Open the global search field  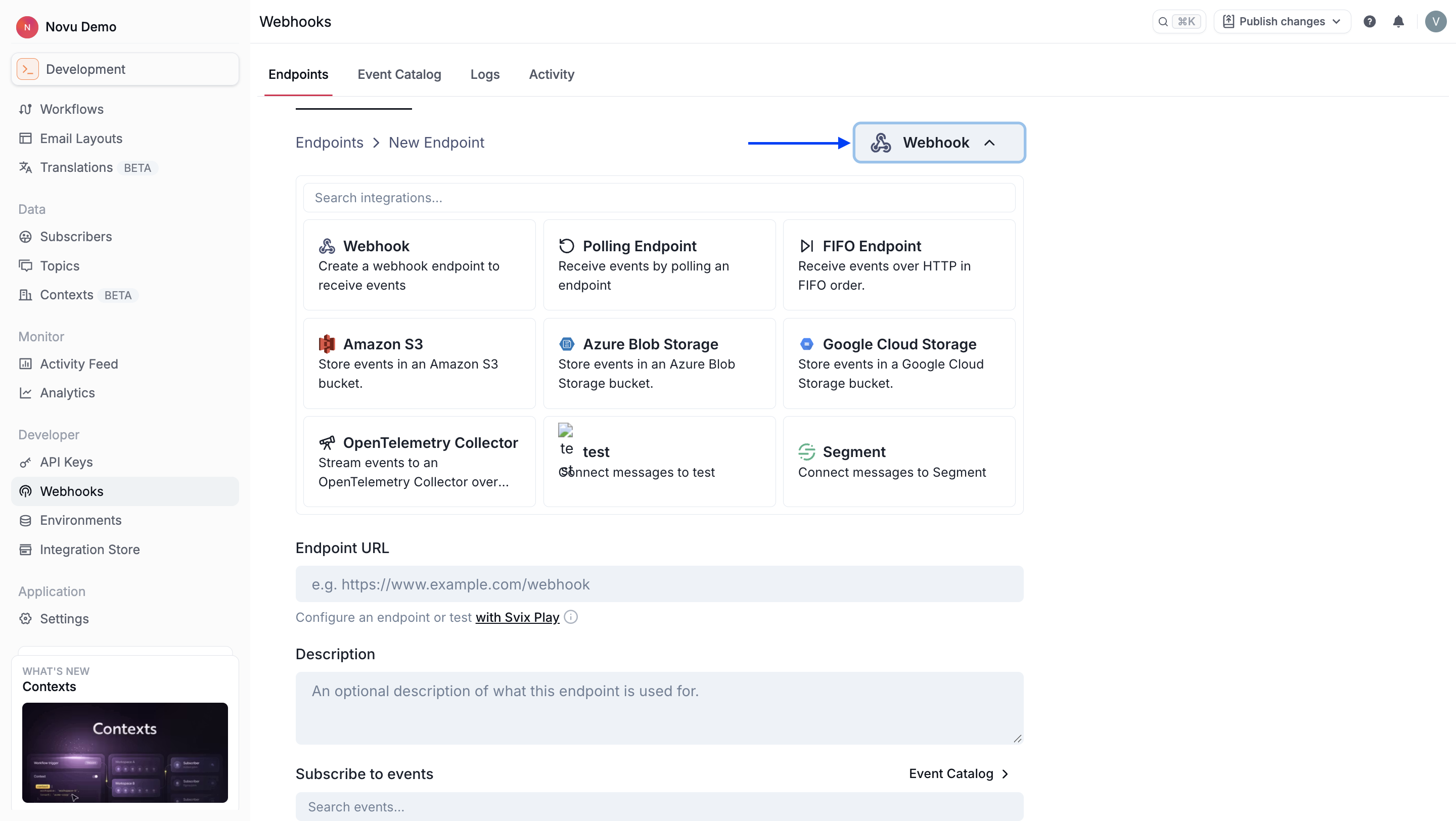pos(1179,21)
